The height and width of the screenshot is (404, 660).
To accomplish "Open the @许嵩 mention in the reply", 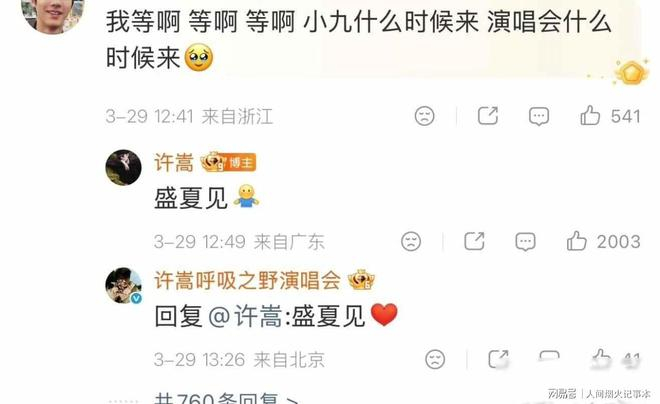I will click(x=245, y=316).
